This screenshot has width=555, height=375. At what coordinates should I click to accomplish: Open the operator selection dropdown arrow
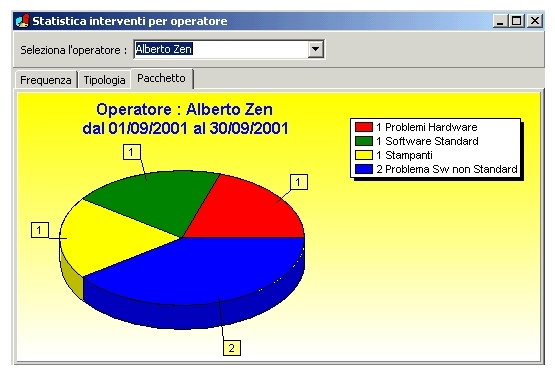(x=315, y=49)
